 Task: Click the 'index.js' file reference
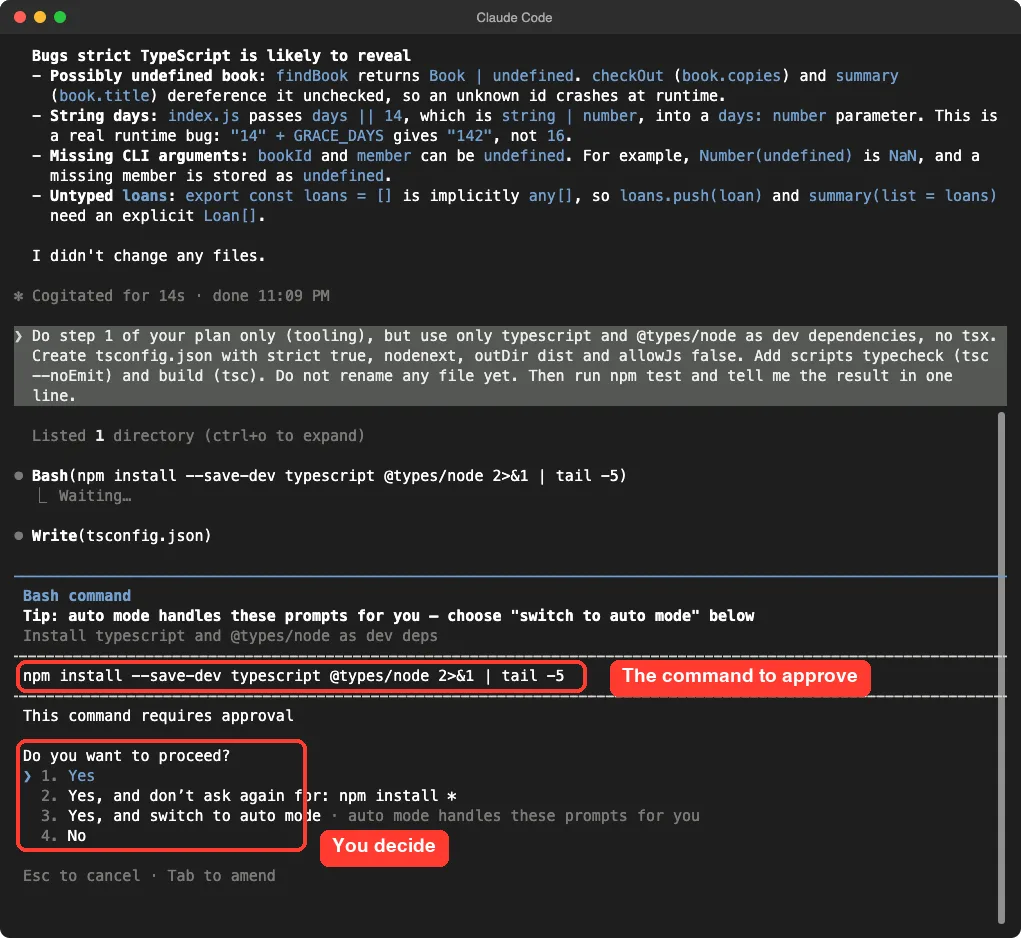point(203,116)
